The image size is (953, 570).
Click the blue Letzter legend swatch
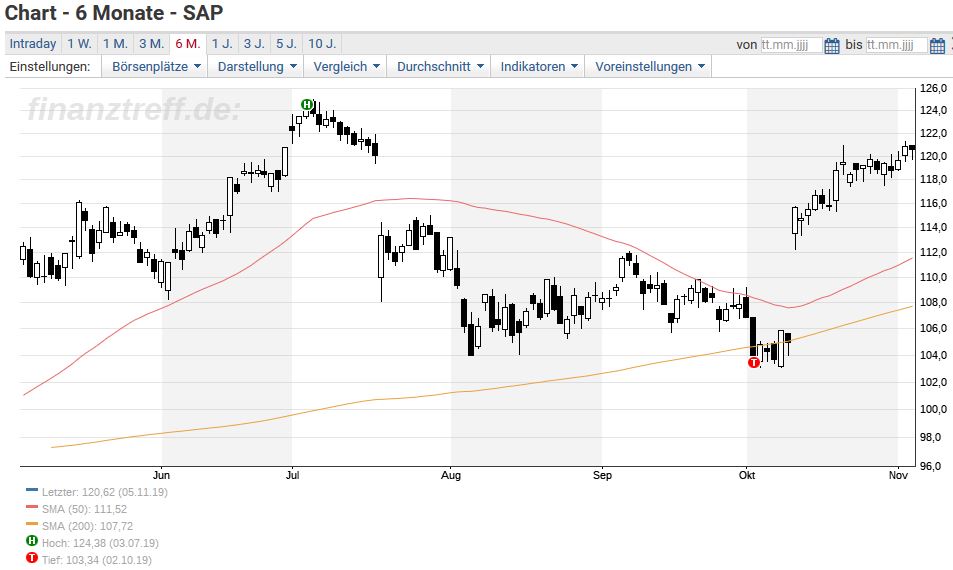pyautogui.click(x=32, y=490)
